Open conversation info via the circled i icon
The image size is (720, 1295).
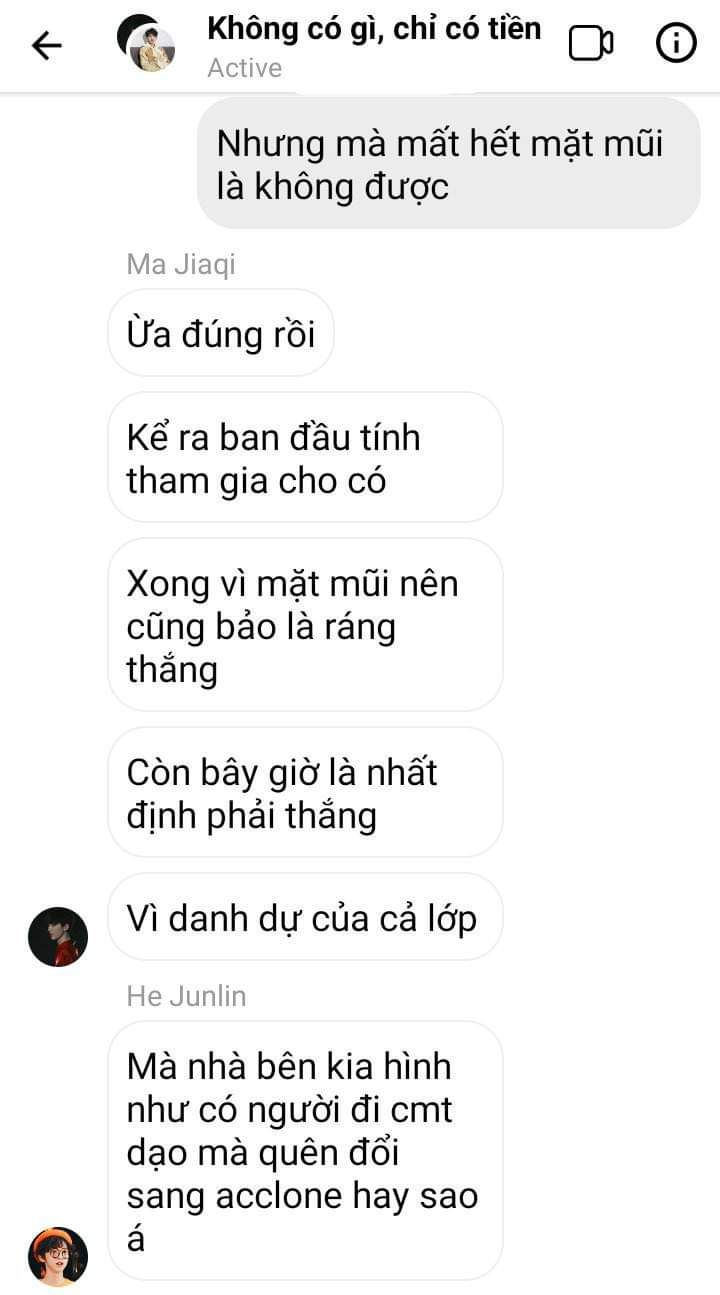coord(676,44)
